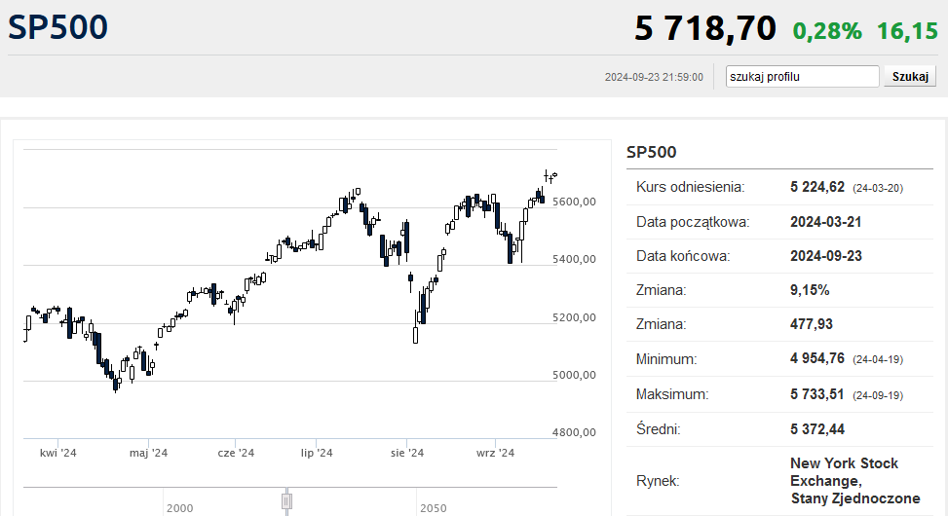
Task: Click the 2024-09-23 21:59:00 timestamp
Action: [654, 77]
